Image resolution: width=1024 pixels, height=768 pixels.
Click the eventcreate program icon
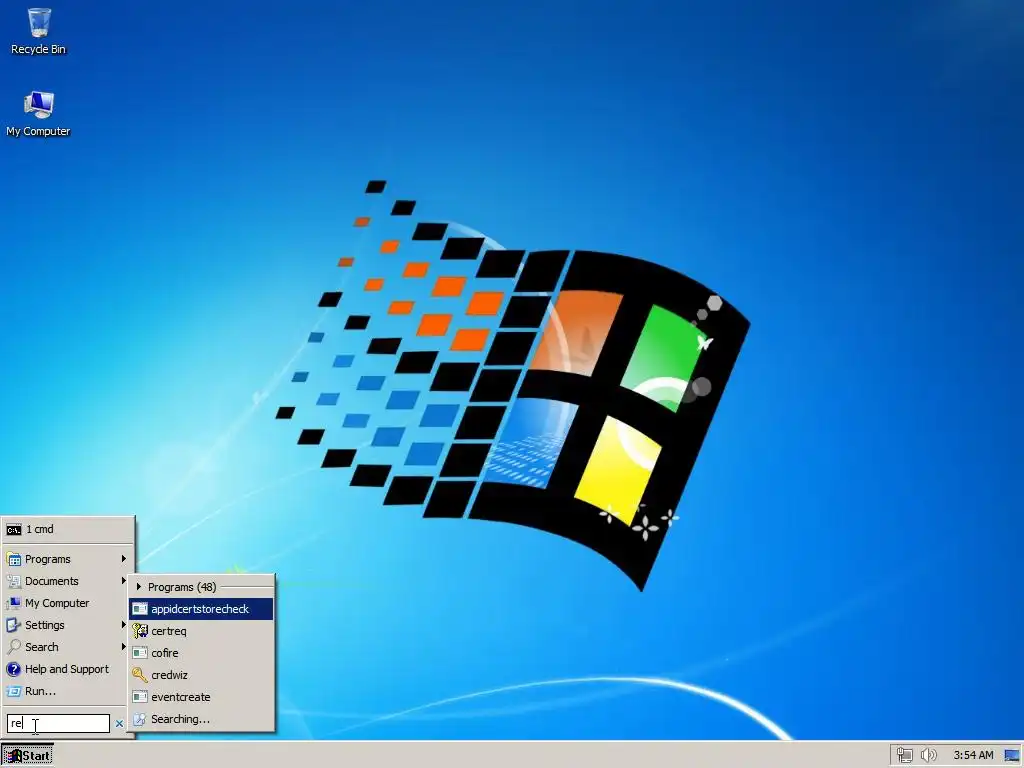tap(140, 697)
